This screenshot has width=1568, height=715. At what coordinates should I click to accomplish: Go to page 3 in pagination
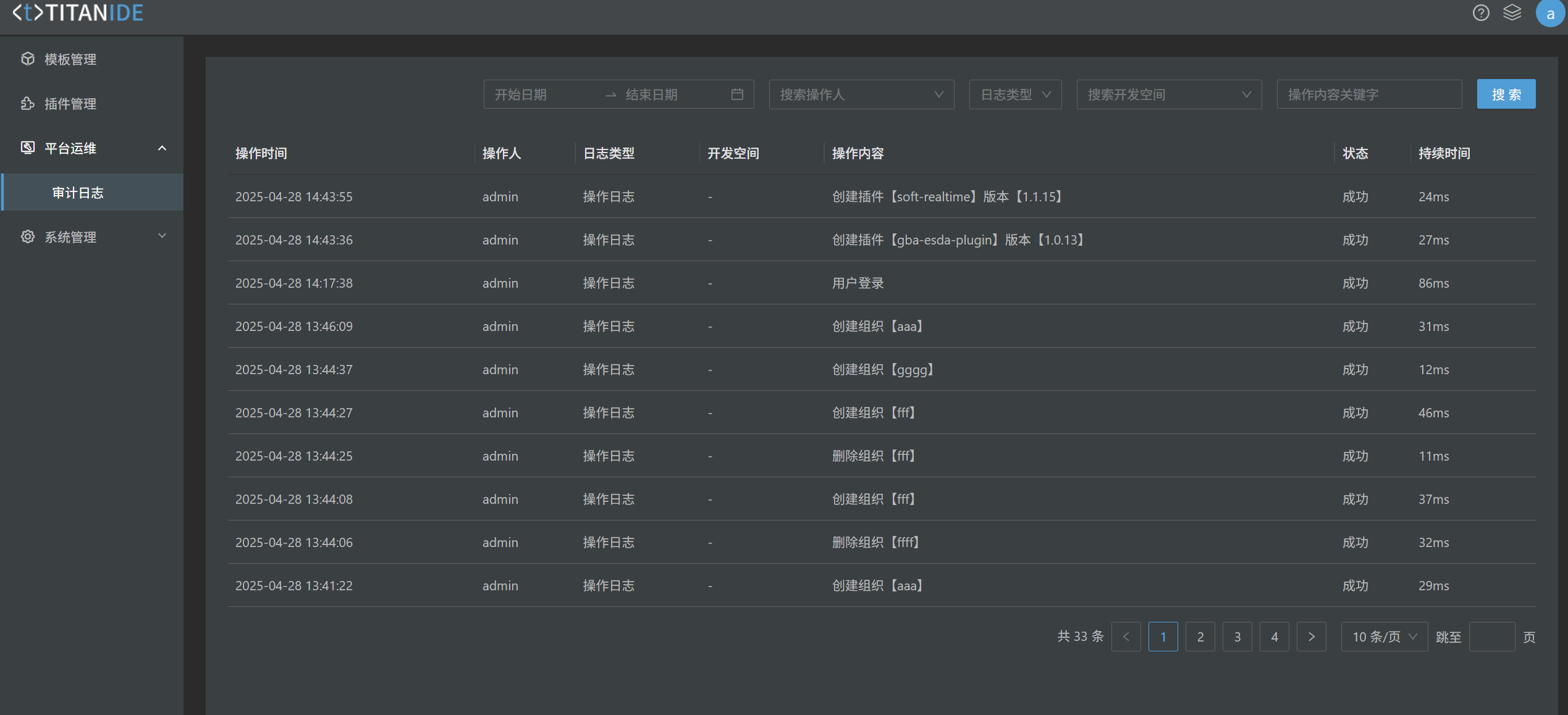(1237, 637)
